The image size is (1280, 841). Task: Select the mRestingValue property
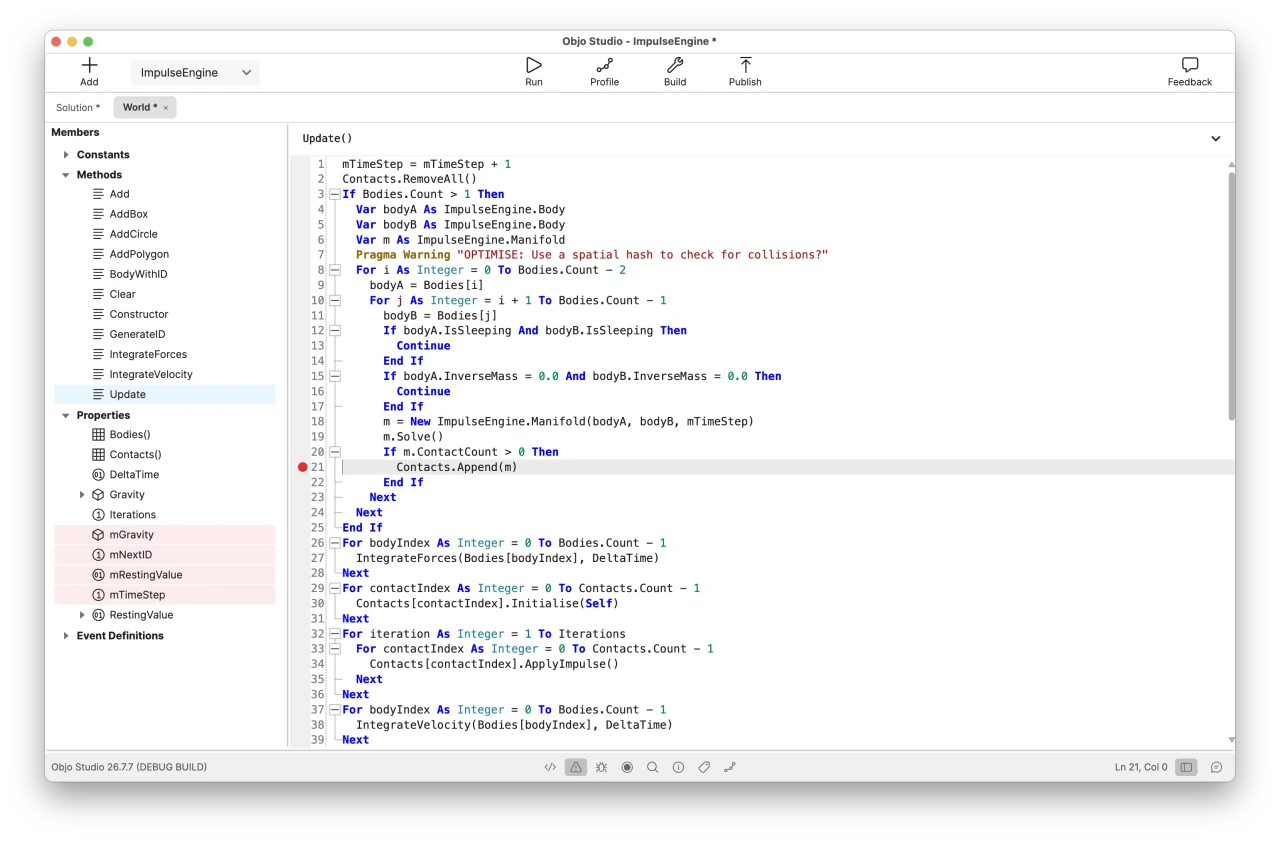pos(165,575)
